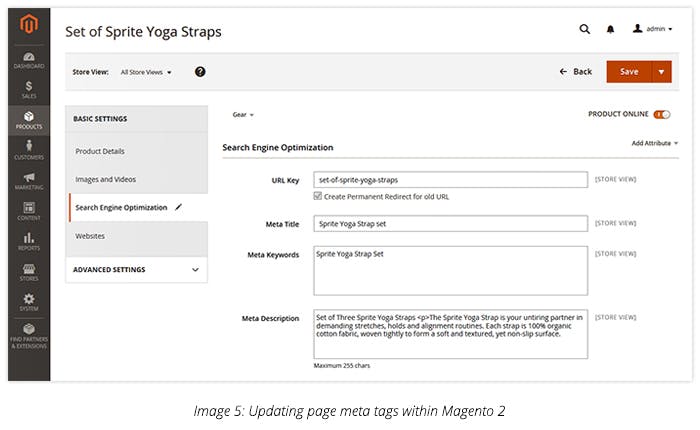The height and width of the screenshot is (430, 700).
Task: Click into the Meta Description text area
Action: [450, 334]
